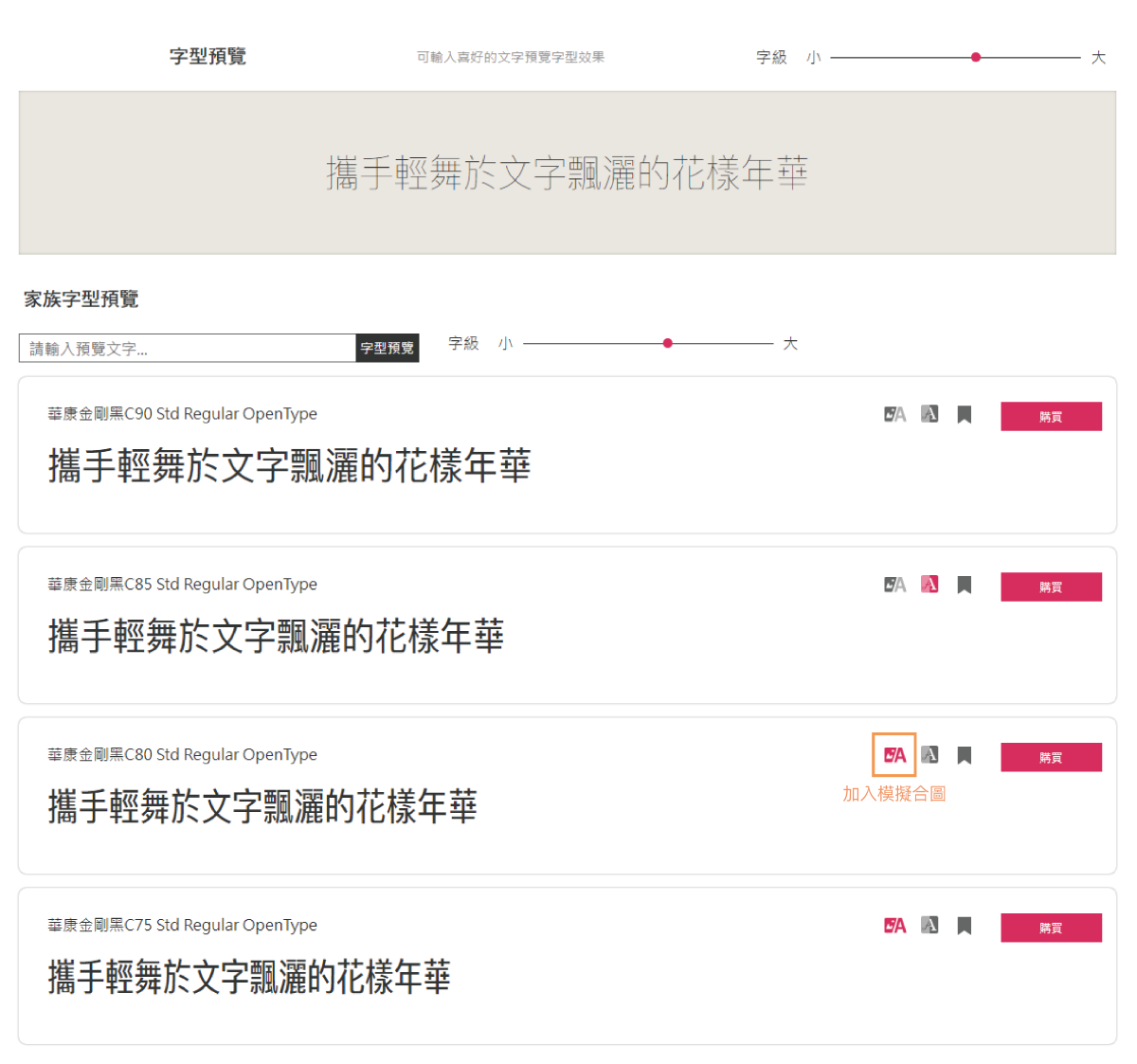1137x1064 pixels.
Task: Click the C75 sample text preview line
Action: [x=249, y=977]
